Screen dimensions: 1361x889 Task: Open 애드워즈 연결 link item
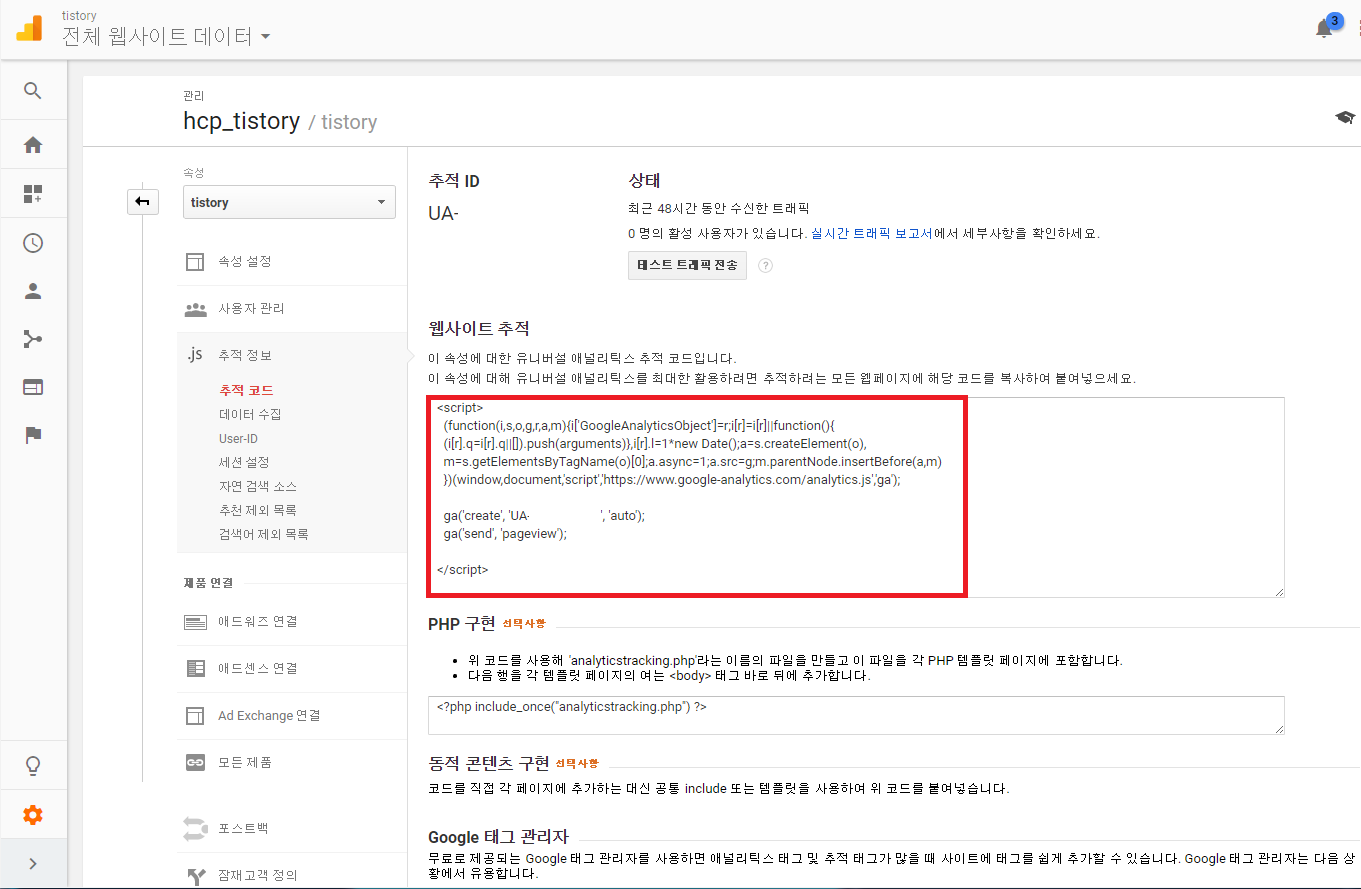tap(258, 621)
